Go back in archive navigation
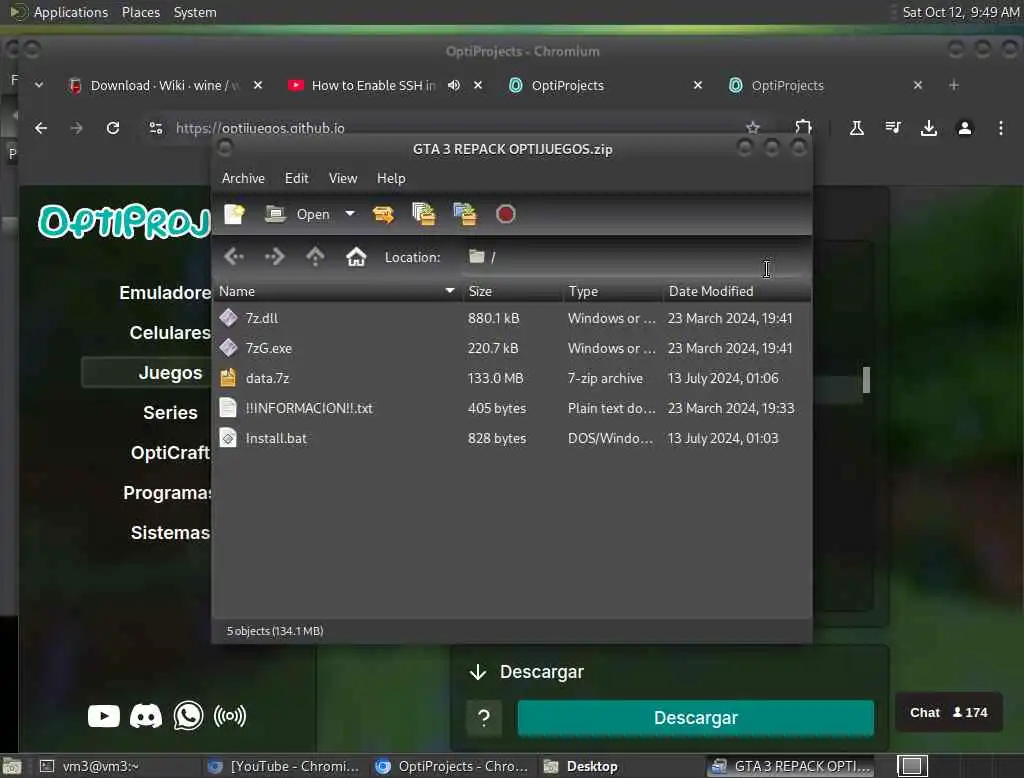 [234, 257]
